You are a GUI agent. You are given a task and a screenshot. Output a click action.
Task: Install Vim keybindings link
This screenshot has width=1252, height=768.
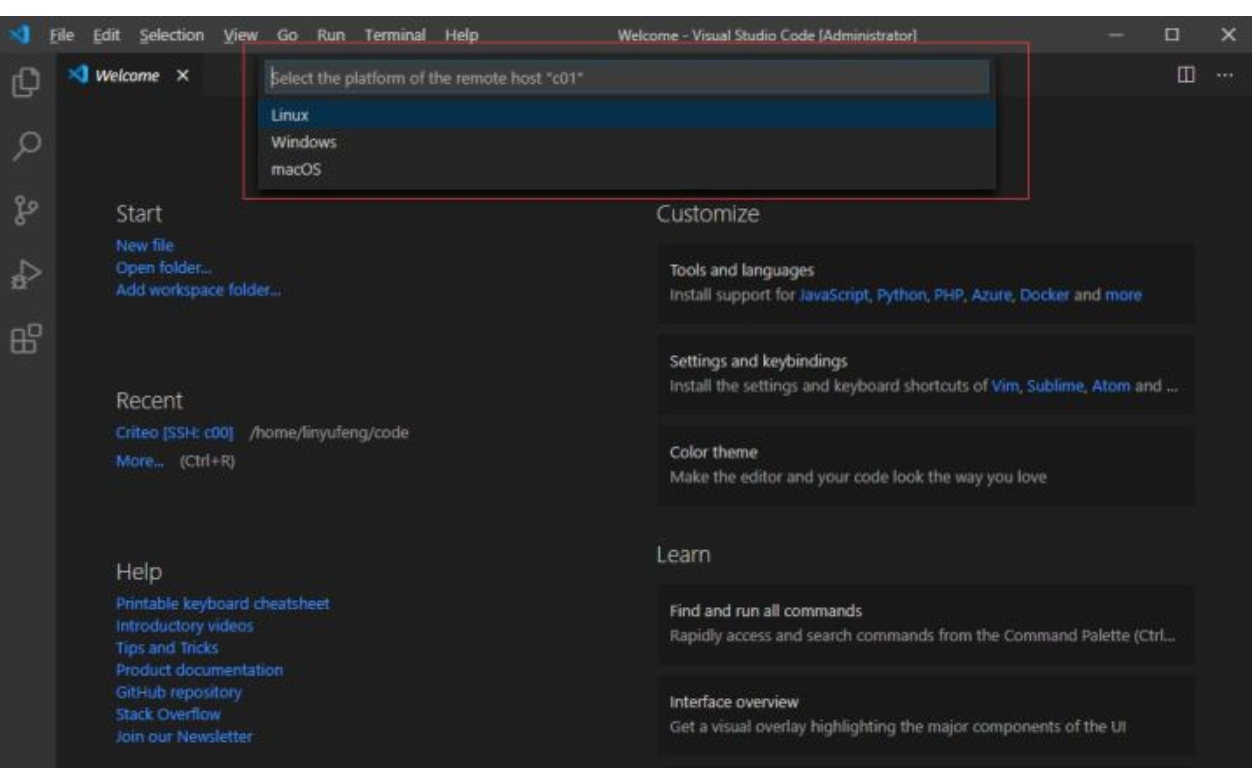tap(1005, 386)
